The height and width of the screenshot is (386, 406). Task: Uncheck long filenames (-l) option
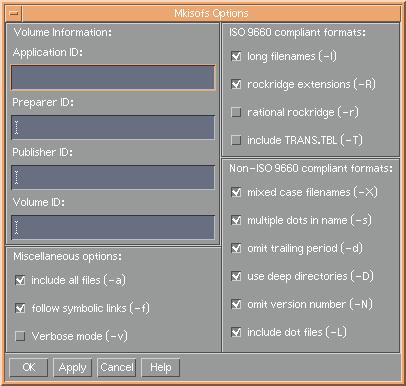236,56
